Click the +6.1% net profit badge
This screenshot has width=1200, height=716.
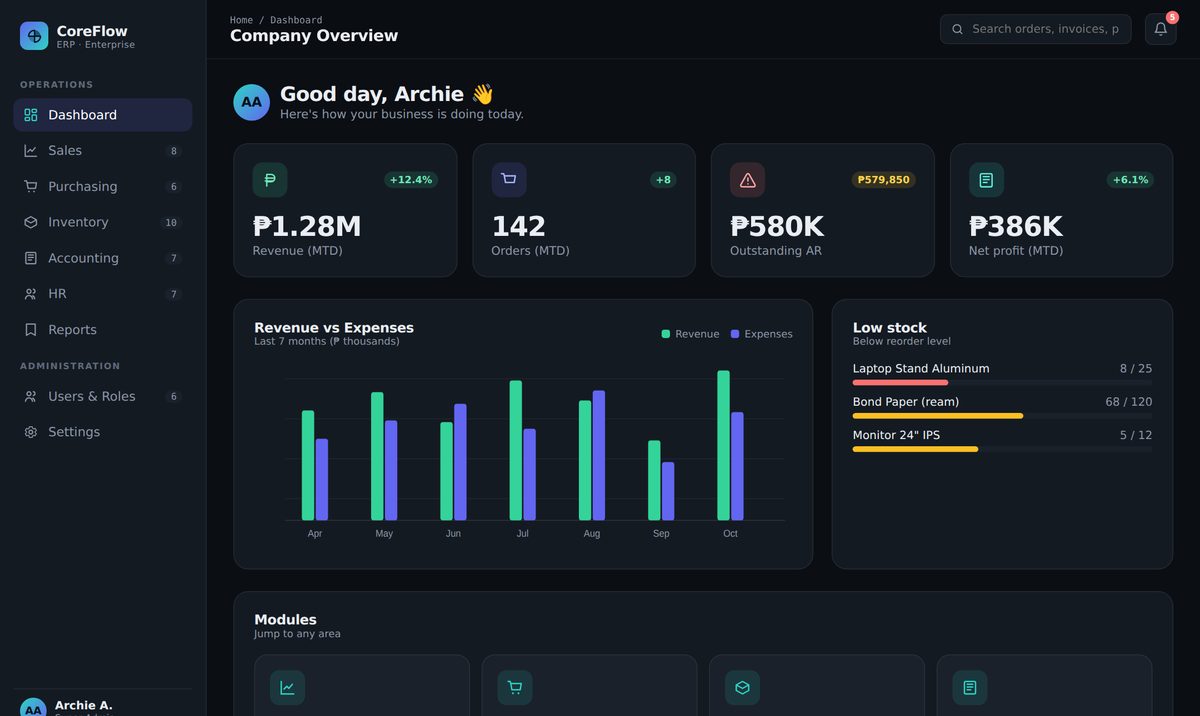point(1130,180)
